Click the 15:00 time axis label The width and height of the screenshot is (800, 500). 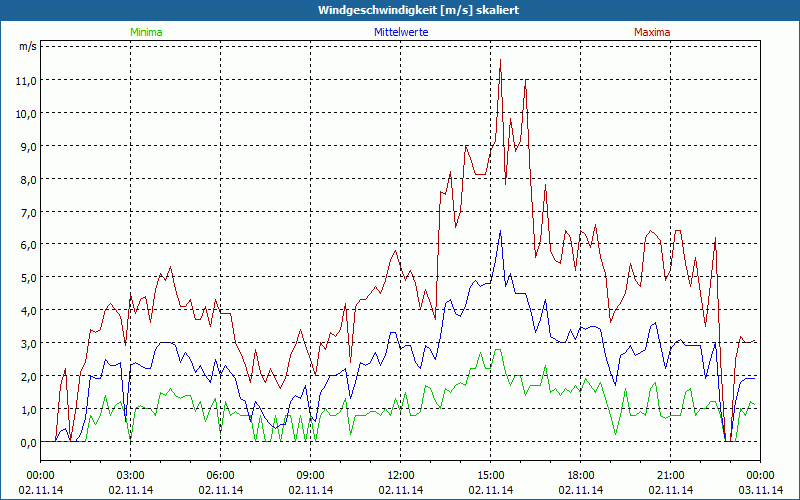[490, 475]
